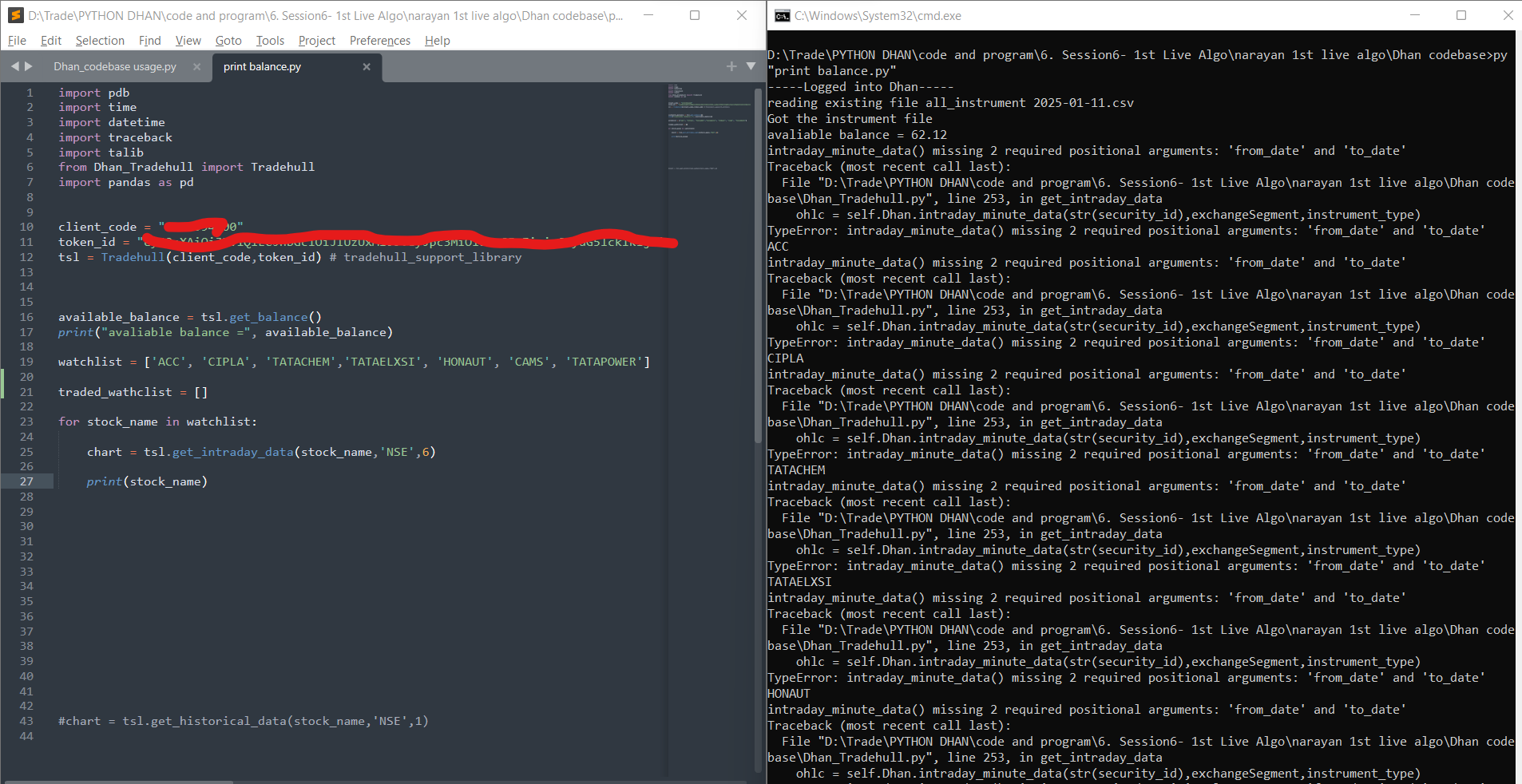Open the Tools menu
Screen dimensions: 1522x784
pos(270,41)
